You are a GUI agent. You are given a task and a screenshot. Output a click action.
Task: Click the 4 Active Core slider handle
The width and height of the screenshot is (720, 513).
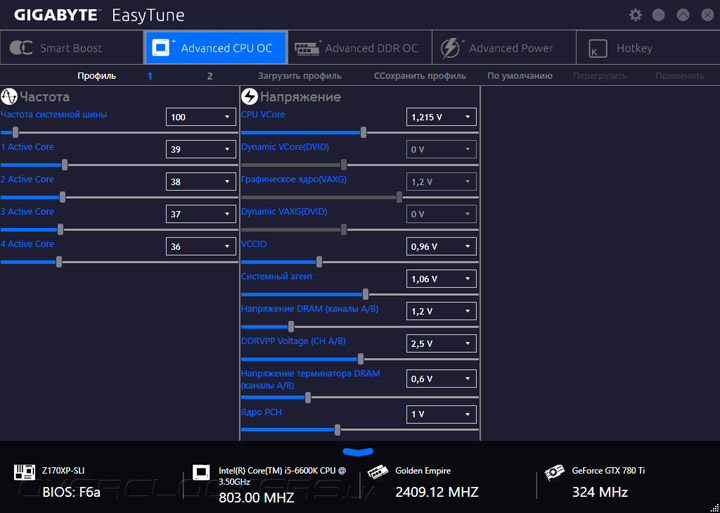coord(59,262)
